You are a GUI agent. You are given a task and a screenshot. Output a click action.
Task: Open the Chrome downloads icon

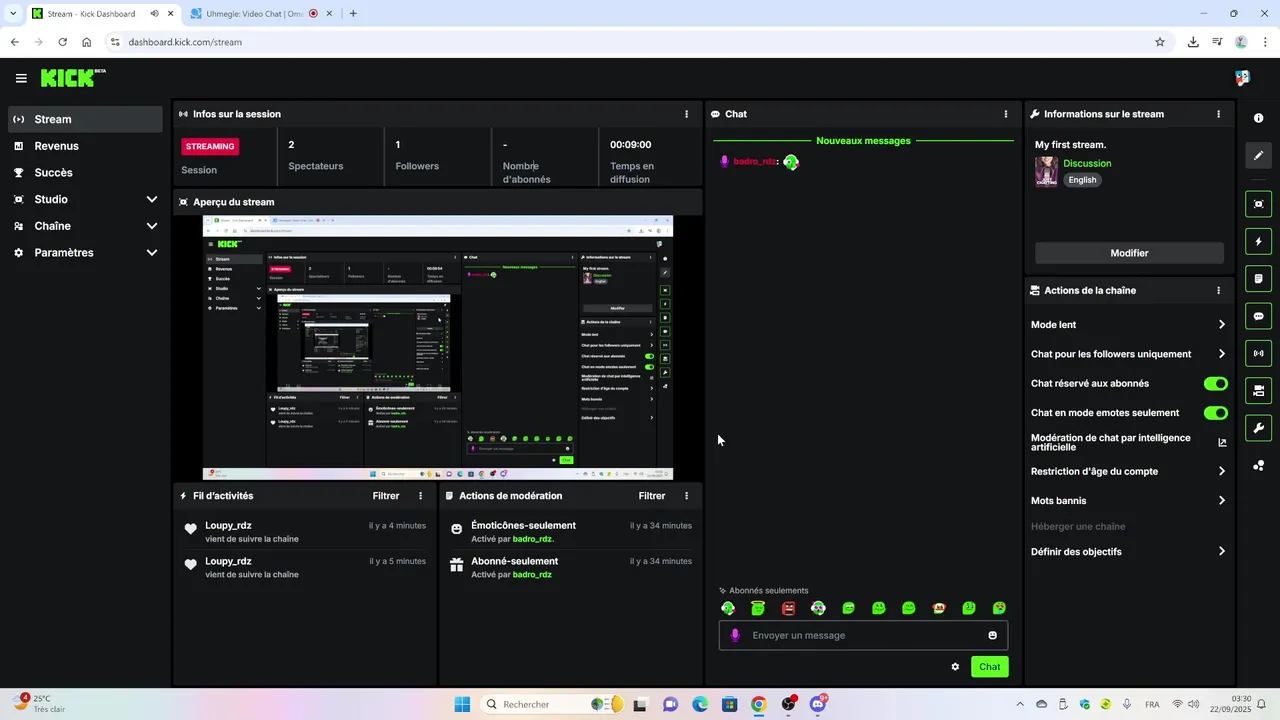click(x=1193, y=42)
